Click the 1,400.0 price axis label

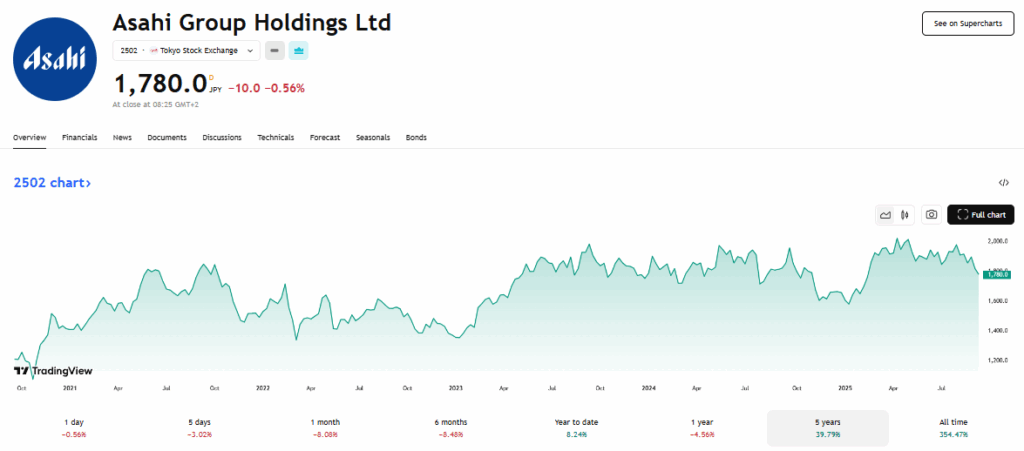pos(999,331)
